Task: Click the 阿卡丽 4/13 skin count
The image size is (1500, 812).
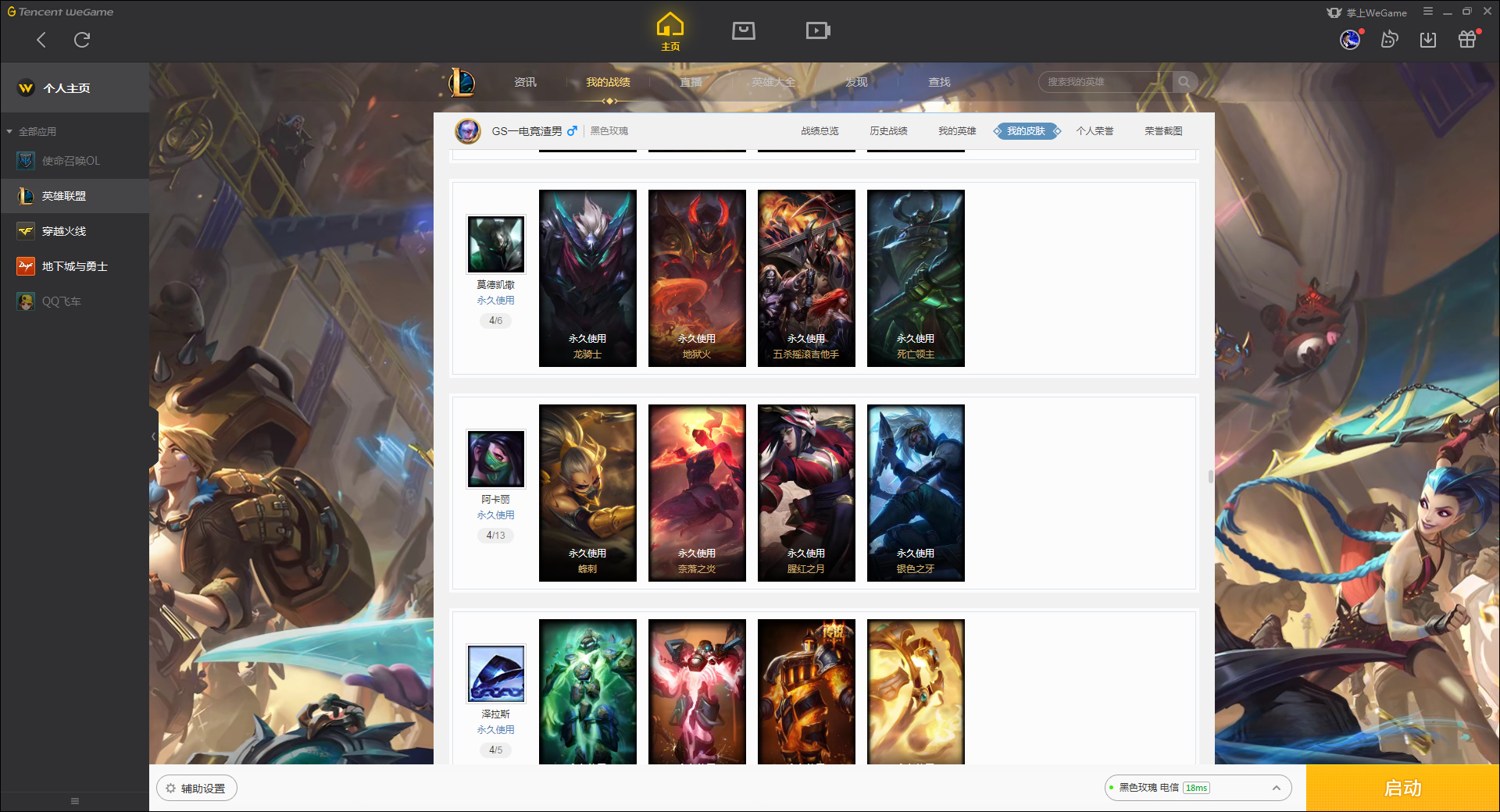Action: point(496,536)
